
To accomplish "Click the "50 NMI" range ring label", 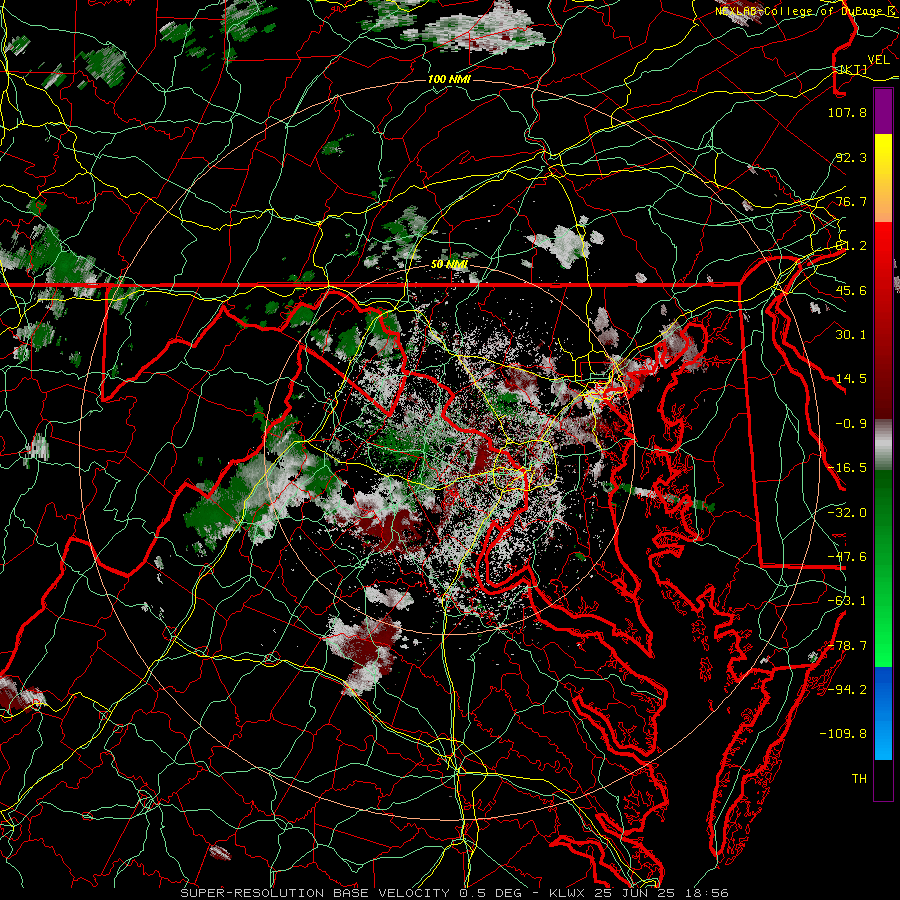I will [x=449, y=265].
